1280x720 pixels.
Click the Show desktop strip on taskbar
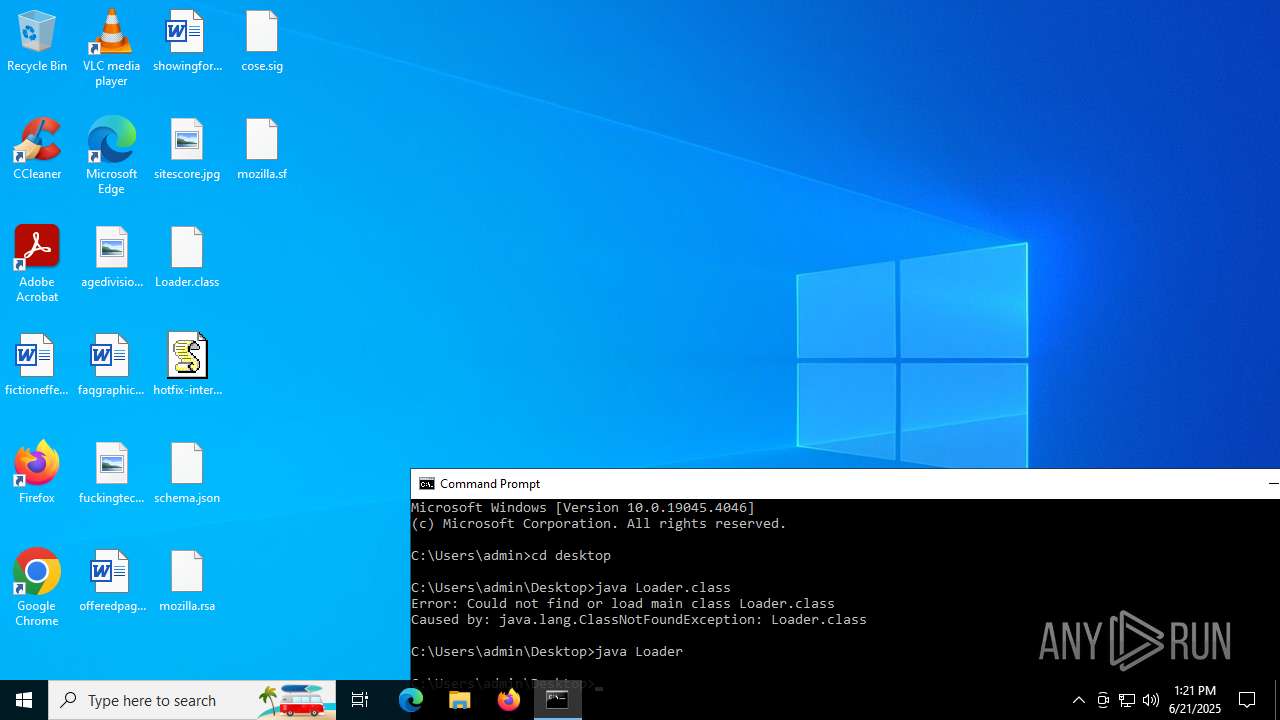click(1277, 700)
